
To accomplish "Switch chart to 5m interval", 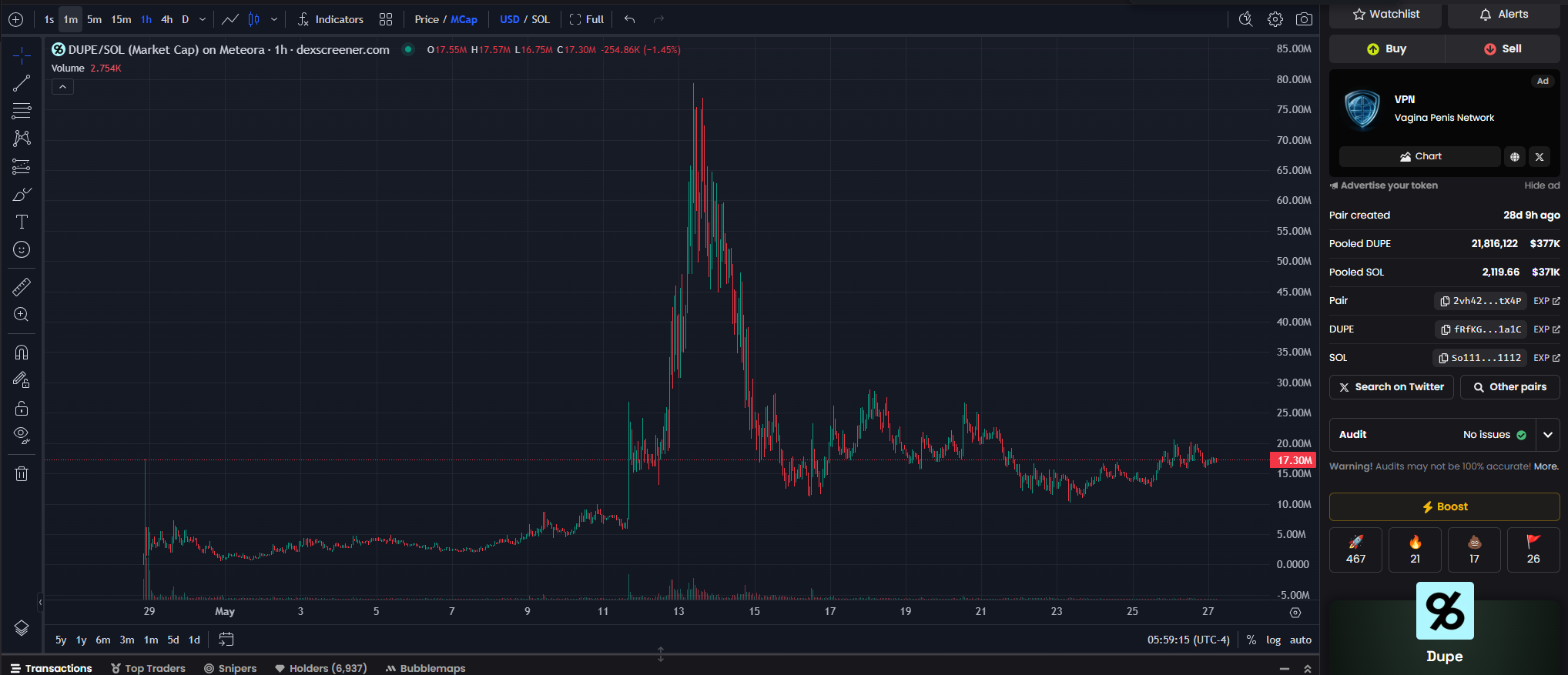I will click(94, 19).
